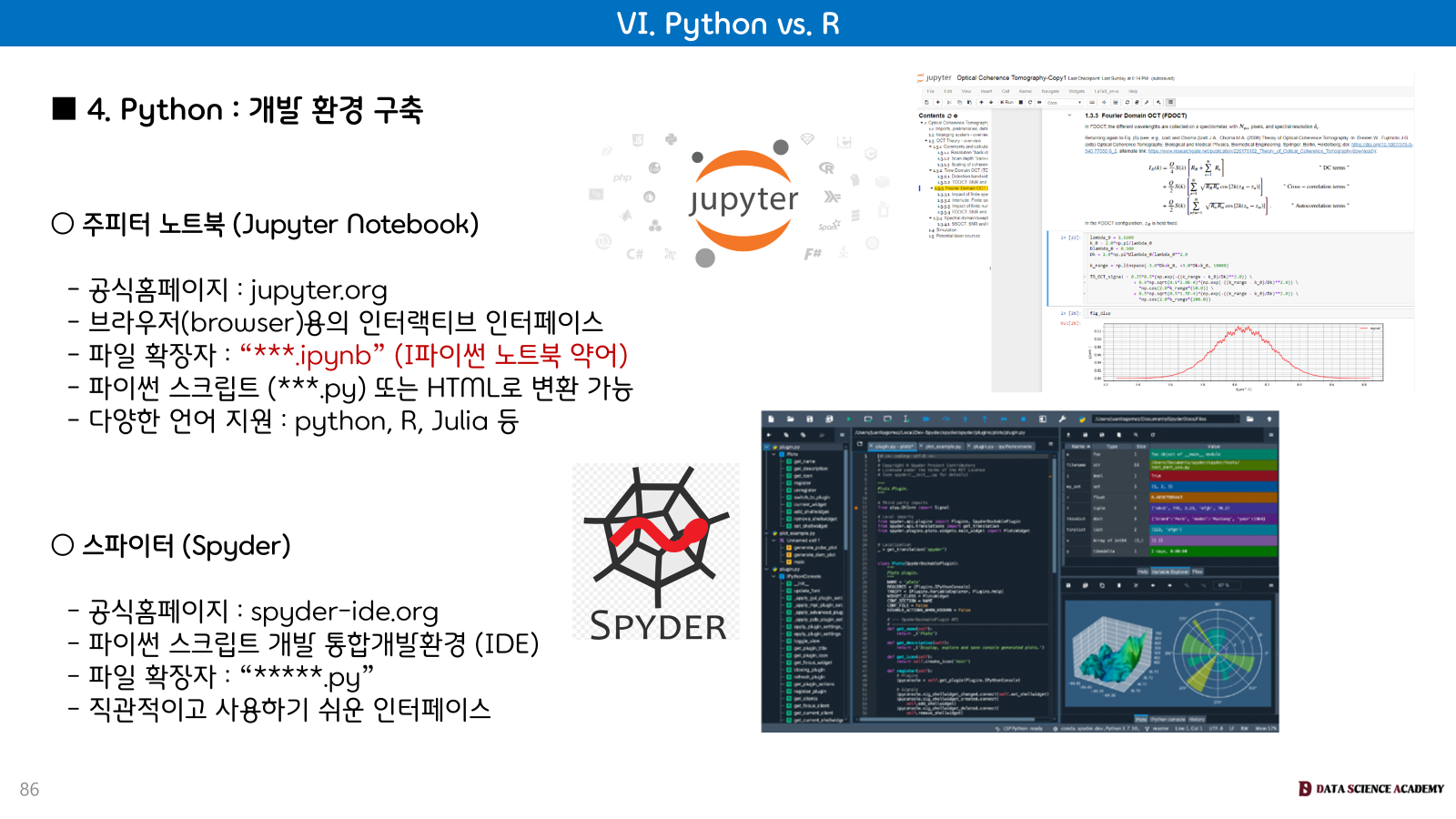Screen dimensions: 1456x819
Task: Click the Spyder logo image on the slide
Action: pyautogui.click(x=657, y=551)
